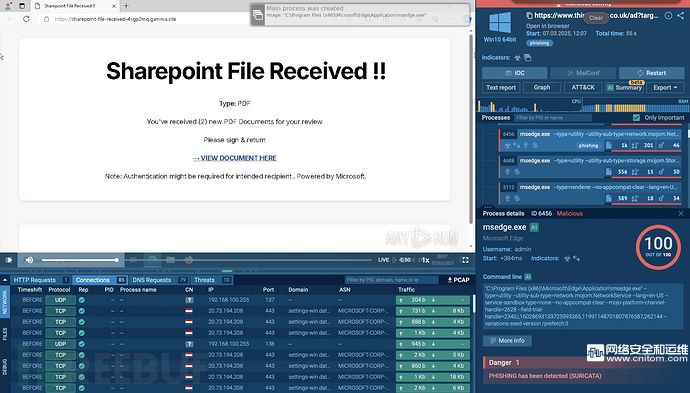The image size is (690, 393).
Task: Play the session recording
Action: coord(9,260)
